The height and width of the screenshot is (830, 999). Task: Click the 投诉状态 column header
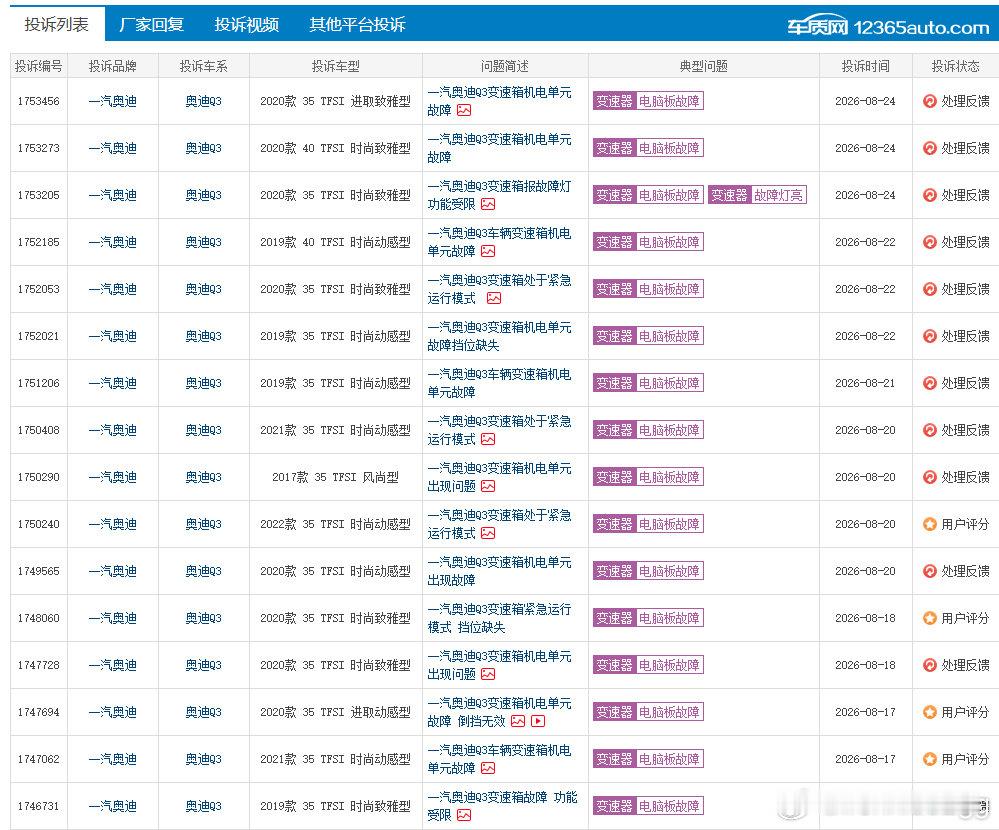point(955,66)
